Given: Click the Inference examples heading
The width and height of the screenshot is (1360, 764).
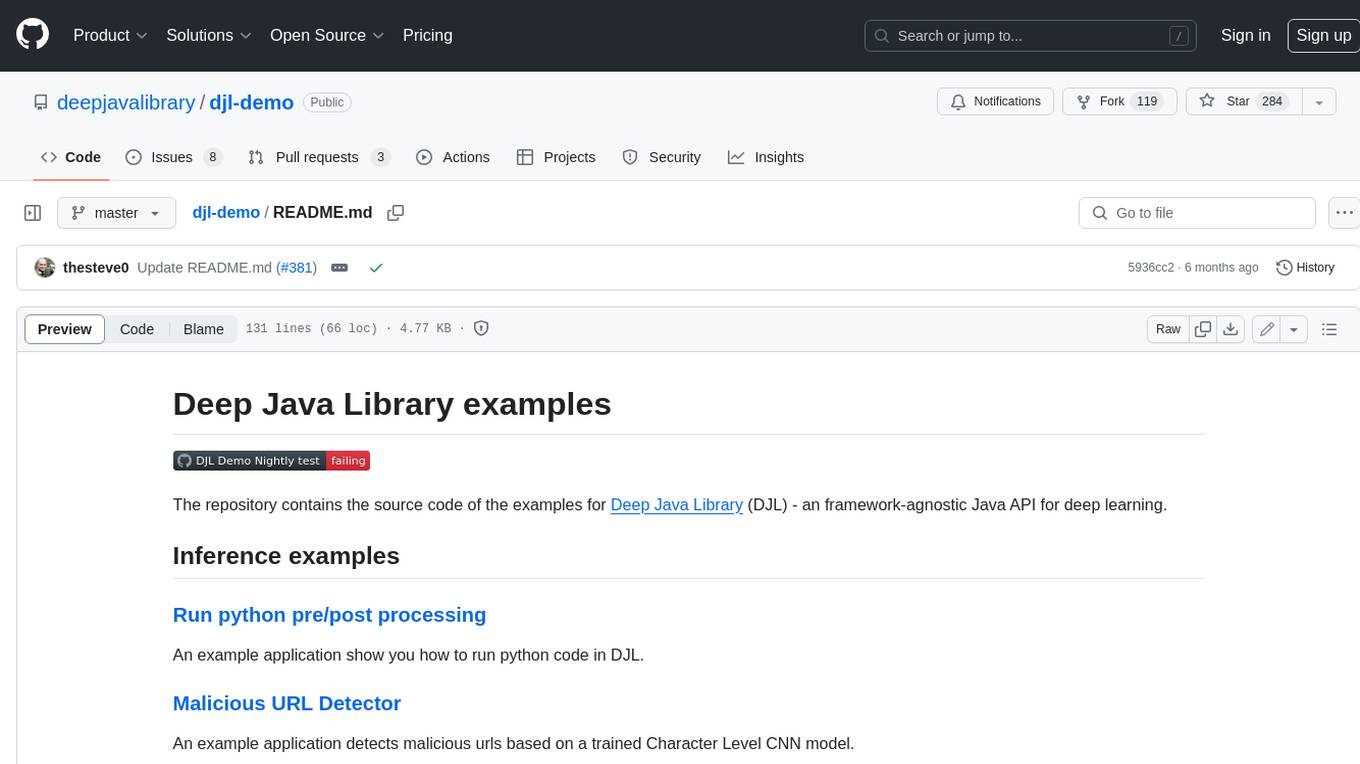Looking at the screenshot, I should pos(286,556).
